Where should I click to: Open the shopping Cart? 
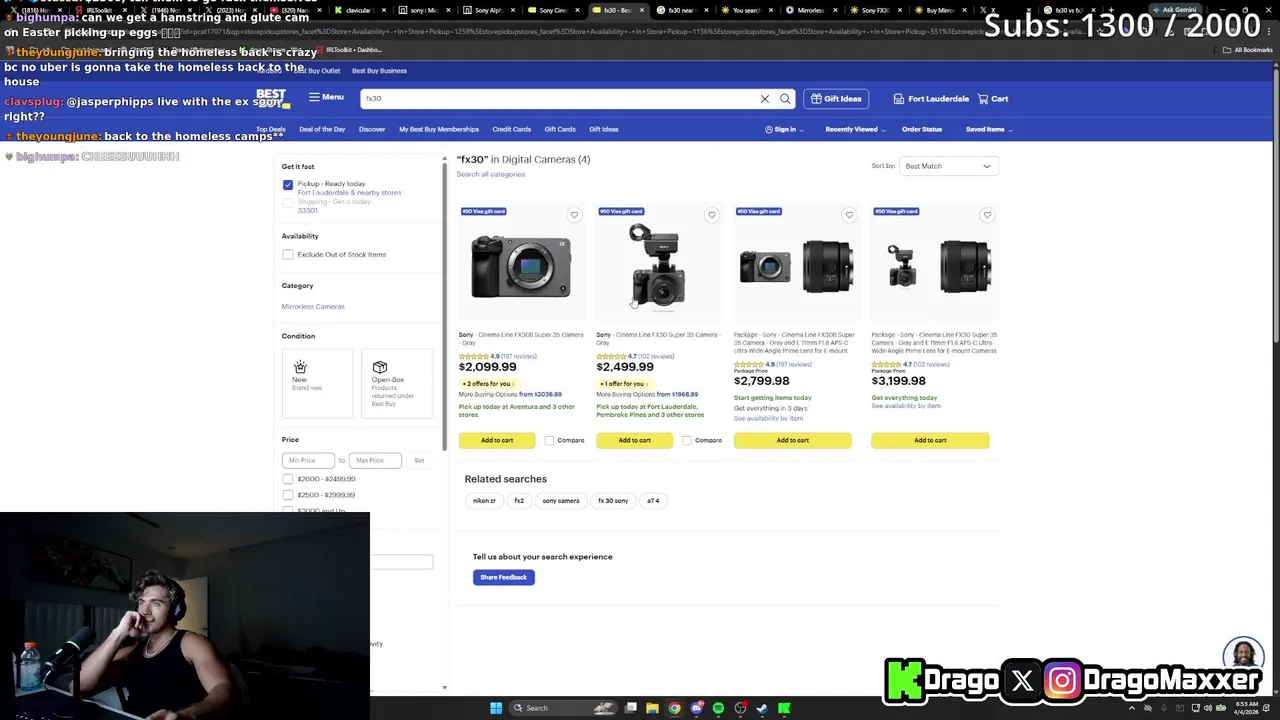coord(993,99)
